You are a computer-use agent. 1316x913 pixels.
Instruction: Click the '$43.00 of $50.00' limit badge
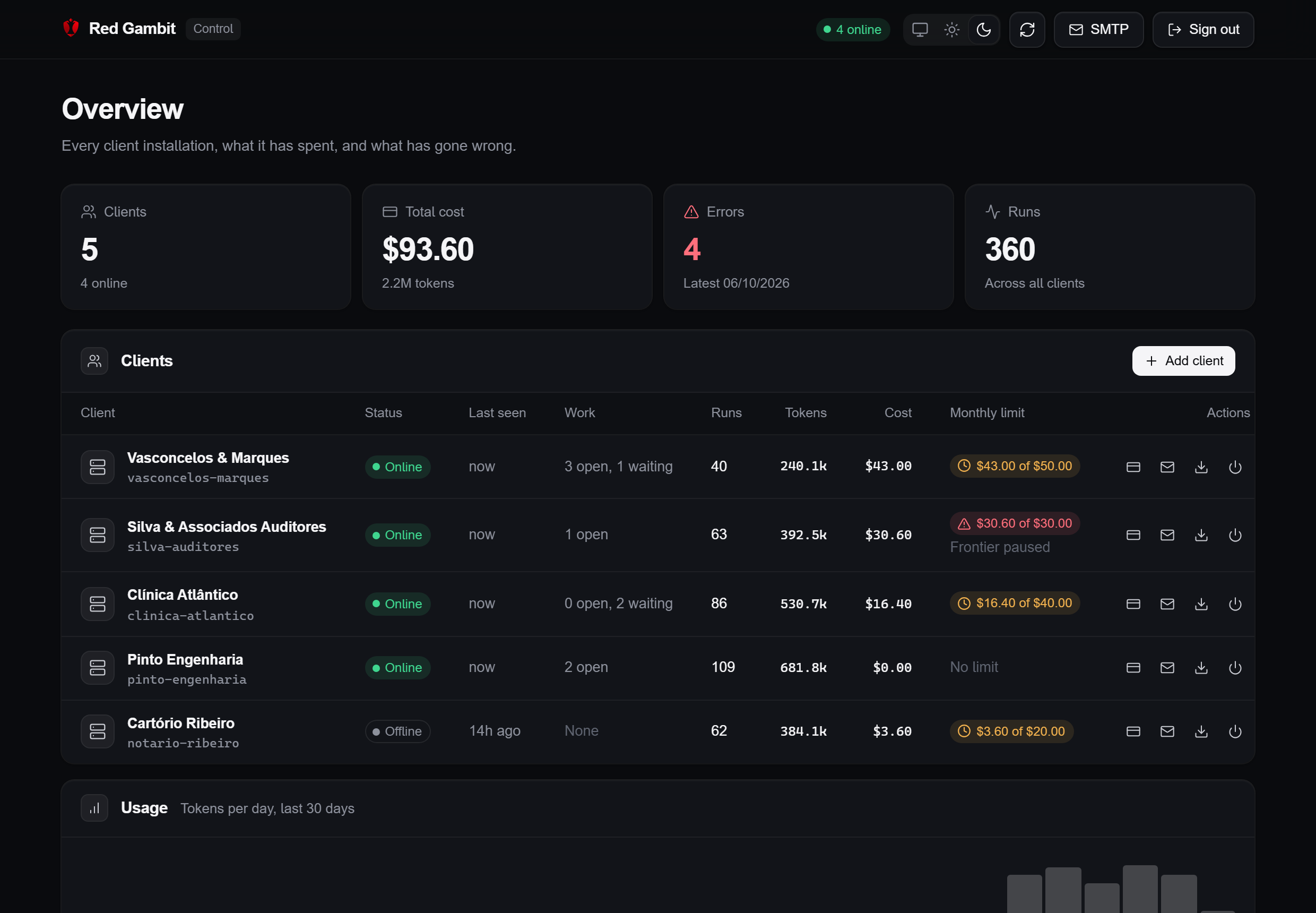1015,466
